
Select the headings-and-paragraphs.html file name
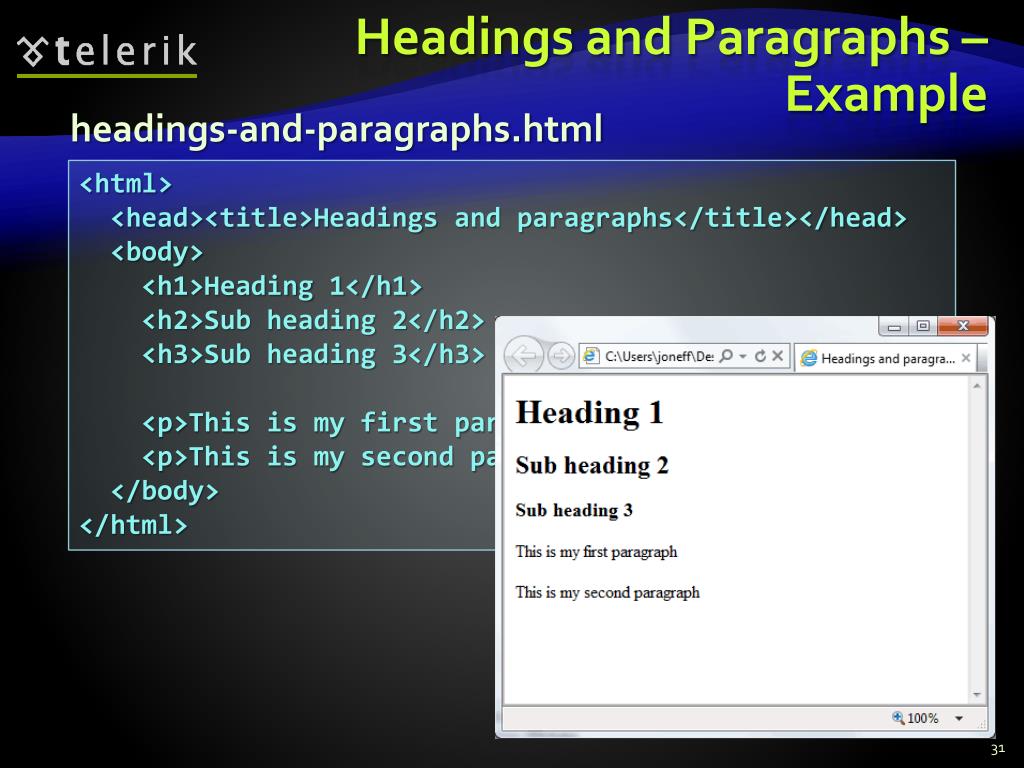click(x=336, y=129)
